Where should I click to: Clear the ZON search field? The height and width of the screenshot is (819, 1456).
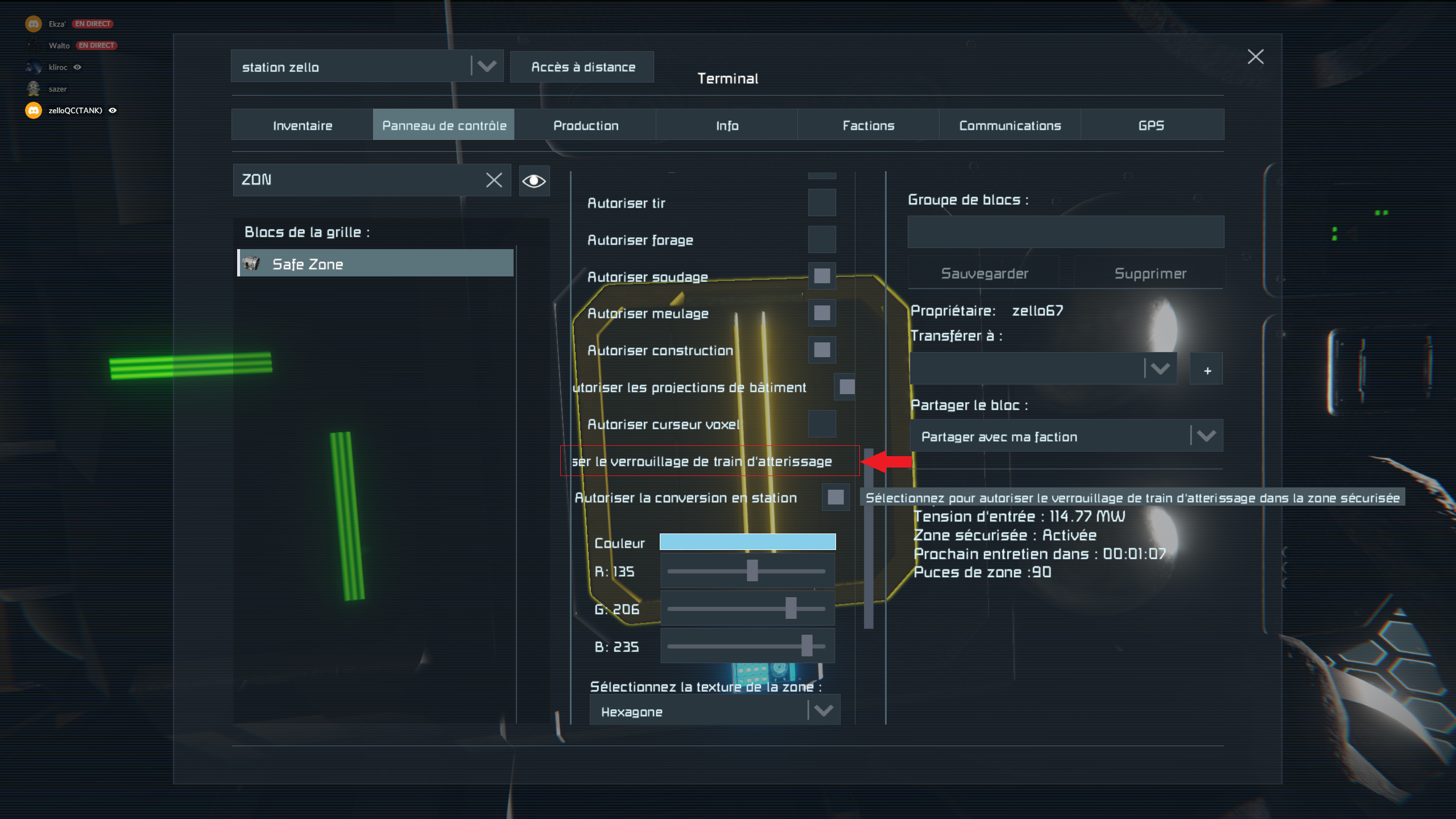tap(494, 180)
